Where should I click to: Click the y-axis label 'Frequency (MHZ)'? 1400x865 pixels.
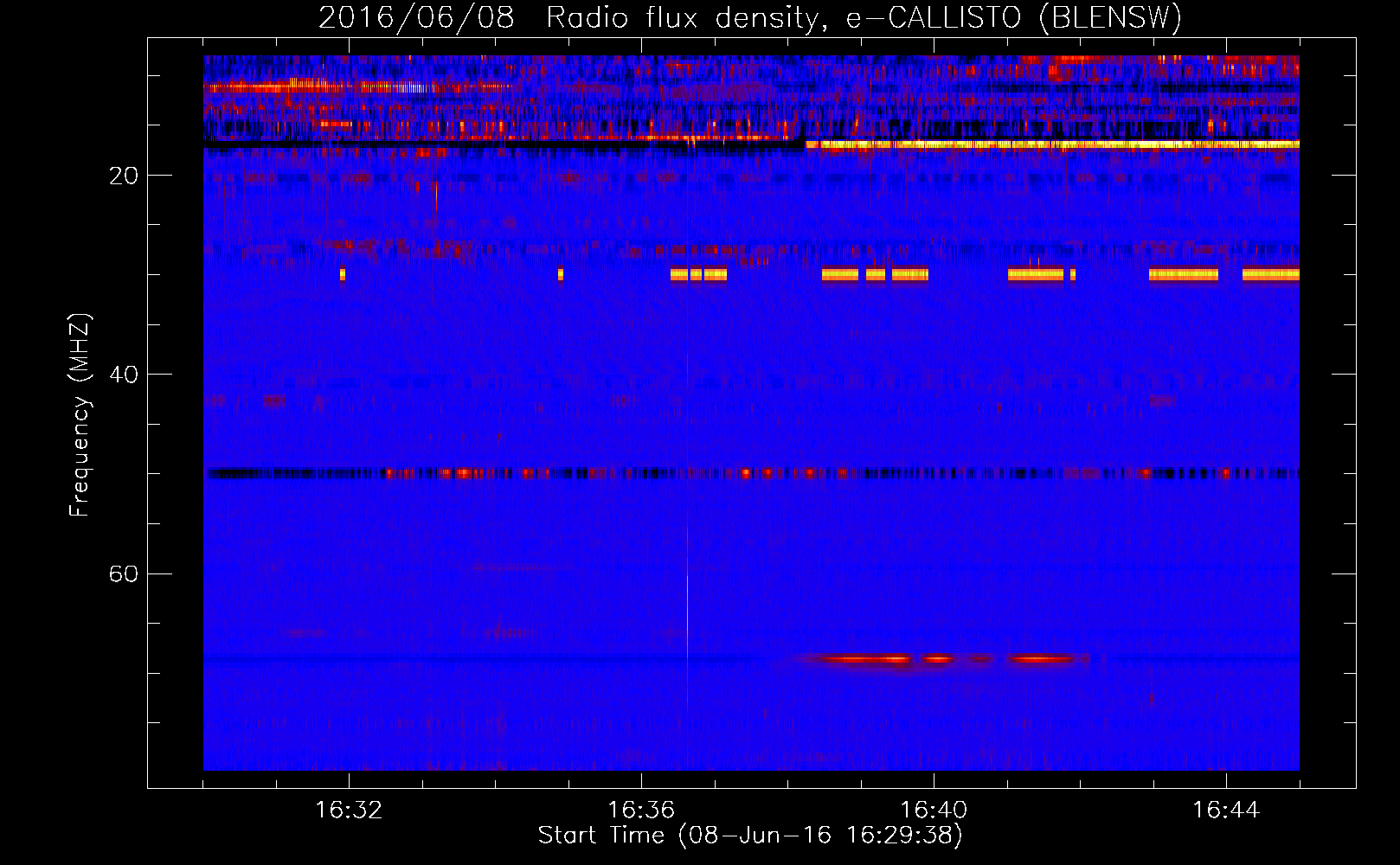click(x=79, y=414)
